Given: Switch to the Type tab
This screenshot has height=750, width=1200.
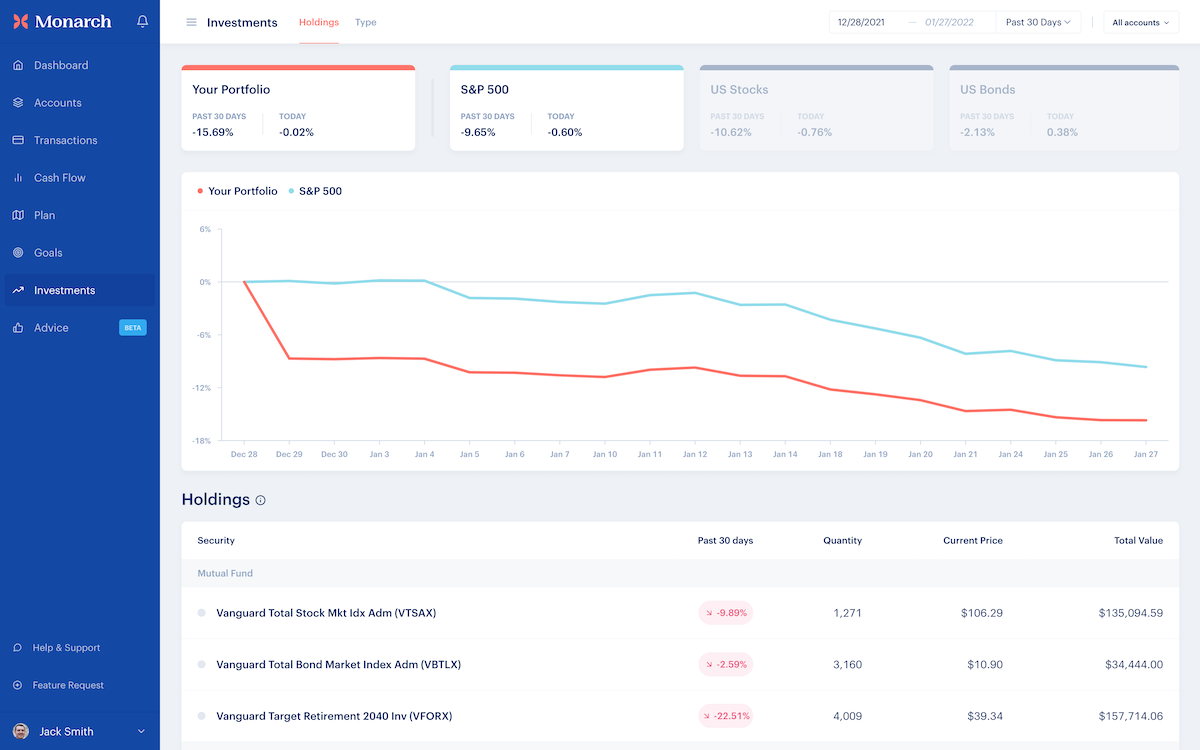Looking at the screenshot, I should (x=366, y=22).
